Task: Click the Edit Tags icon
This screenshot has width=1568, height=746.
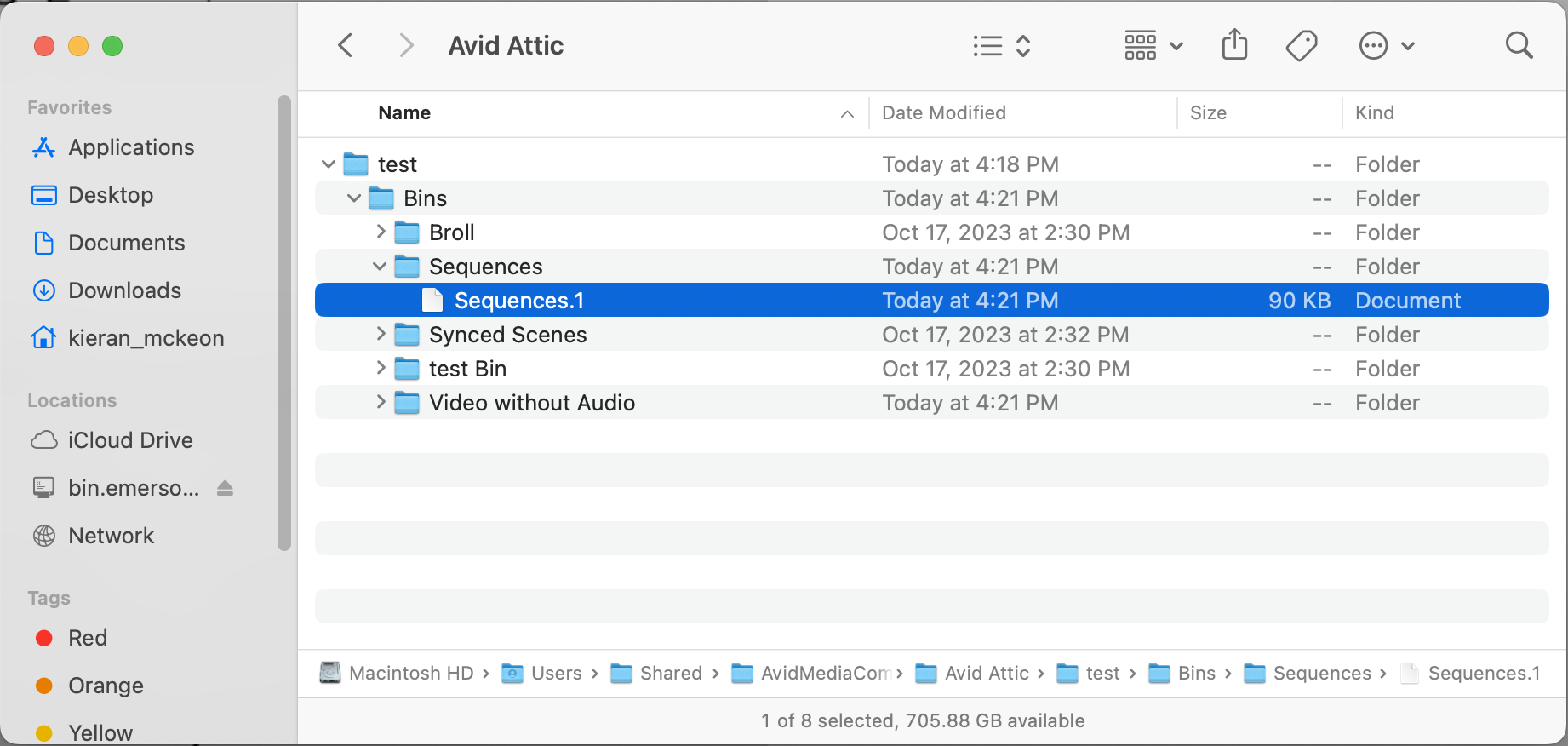Action: pyautogui.click(x=1302, y=45)
